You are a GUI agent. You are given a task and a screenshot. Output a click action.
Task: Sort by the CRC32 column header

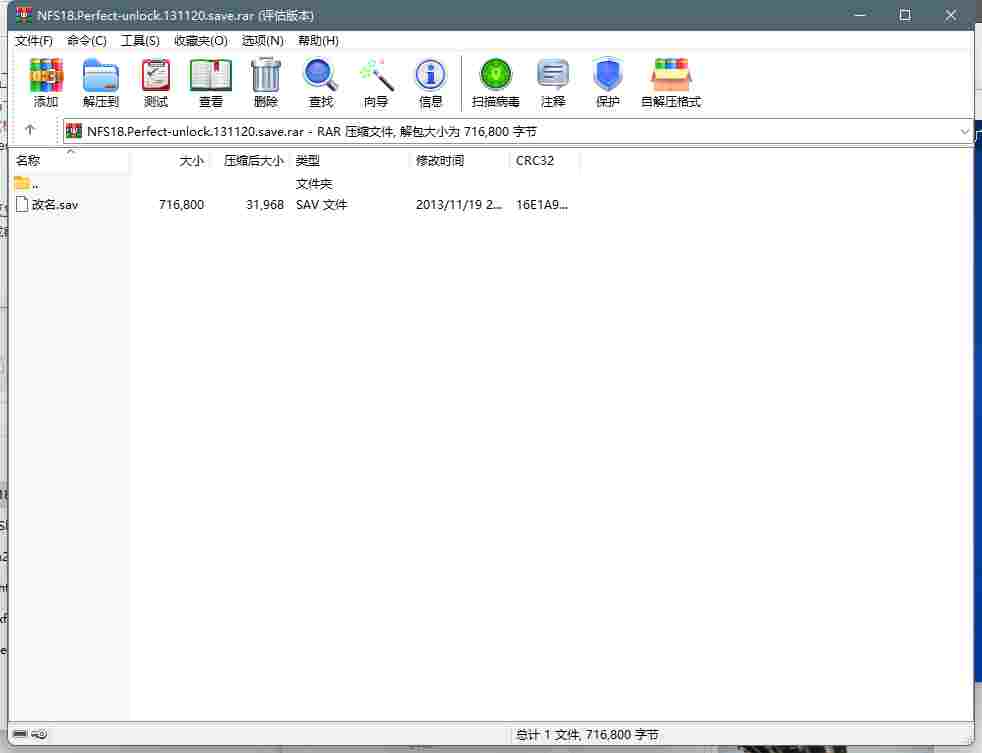pyautogui.click(x=545, y=161)
